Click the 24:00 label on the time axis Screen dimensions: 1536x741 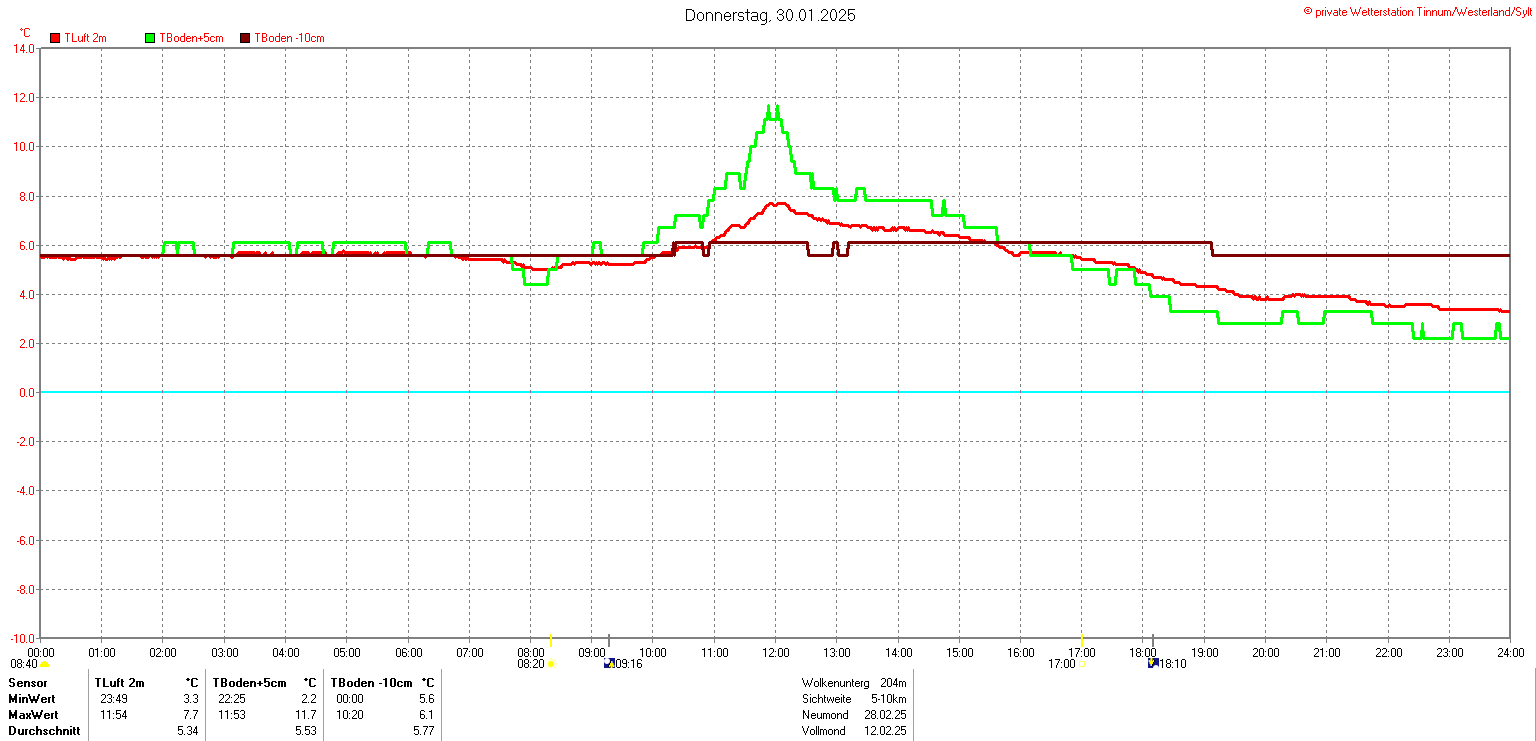point(1510,653)
